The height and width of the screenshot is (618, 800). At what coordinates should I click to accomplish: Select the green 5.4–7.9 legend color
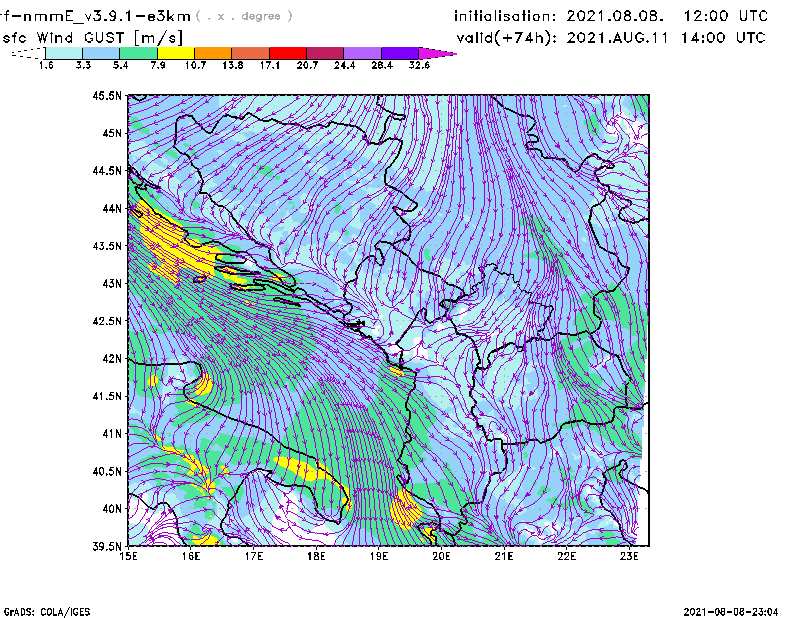[x=139, y=53]
